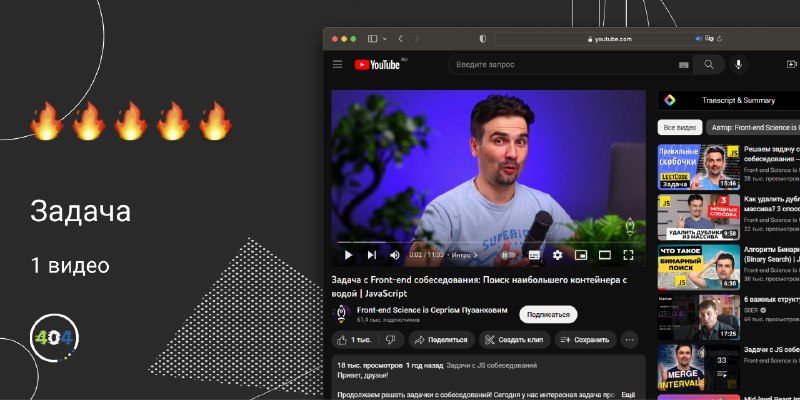Open video player settings gear
This screenshot has width=800, height=400.
pos(557,255)
